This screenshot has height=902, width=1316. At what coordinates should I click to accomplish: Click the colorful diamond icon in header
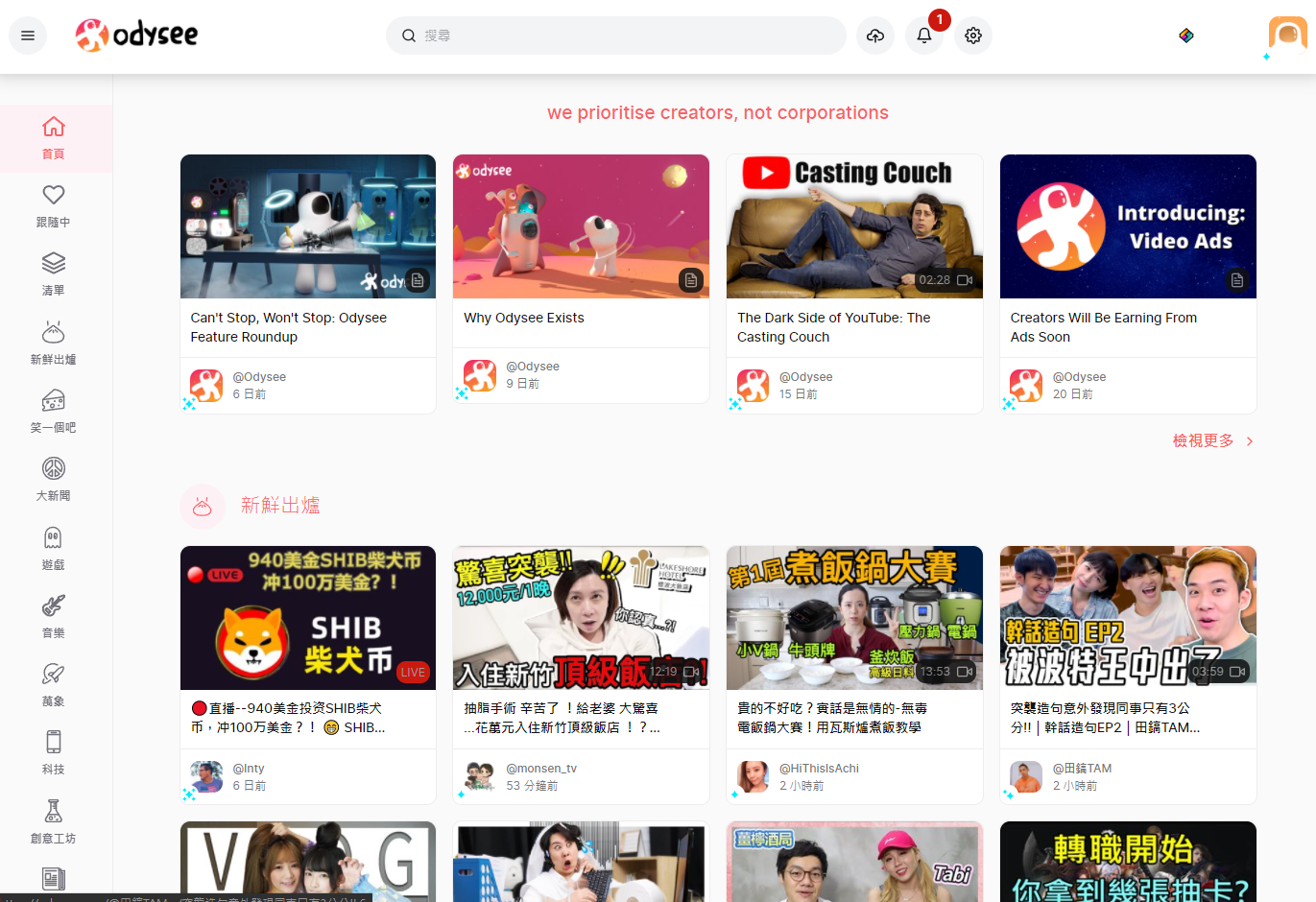point(1186,36)
